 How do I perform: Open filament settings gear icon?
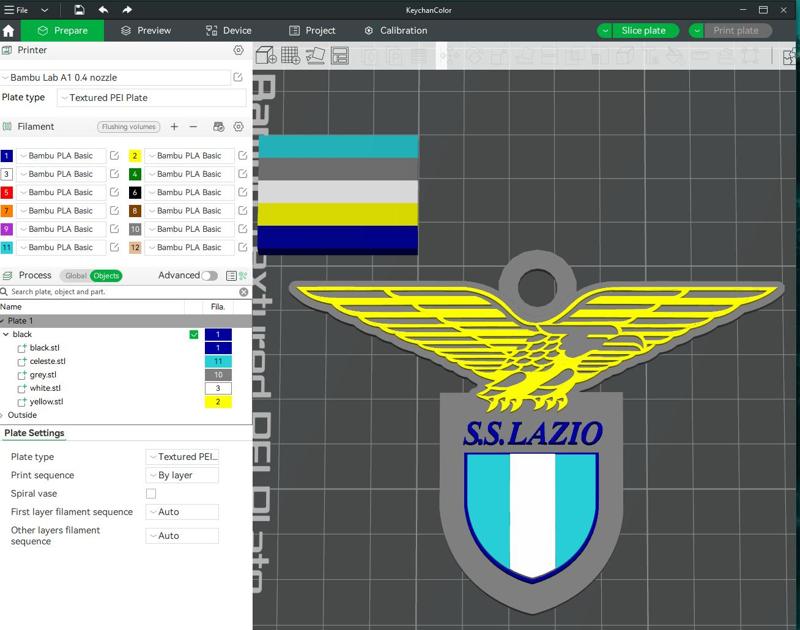[x=238, y=127]
